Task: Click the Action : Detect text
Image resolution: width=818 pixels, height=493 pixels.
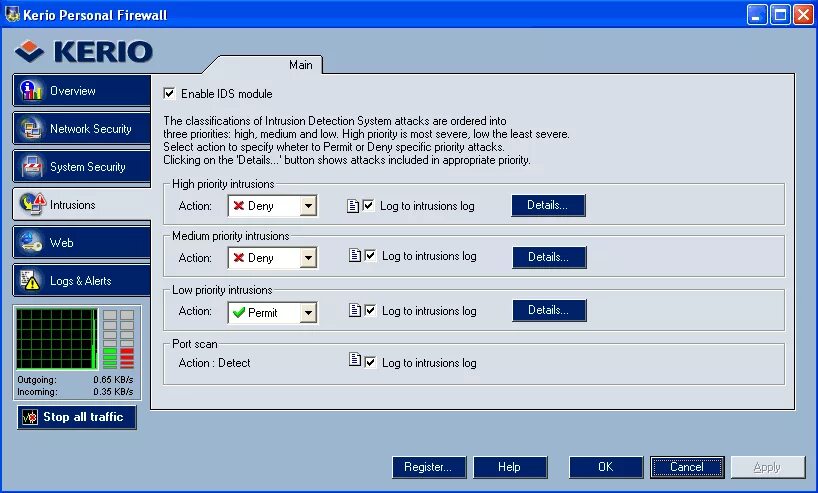Action: pos(214,363)
